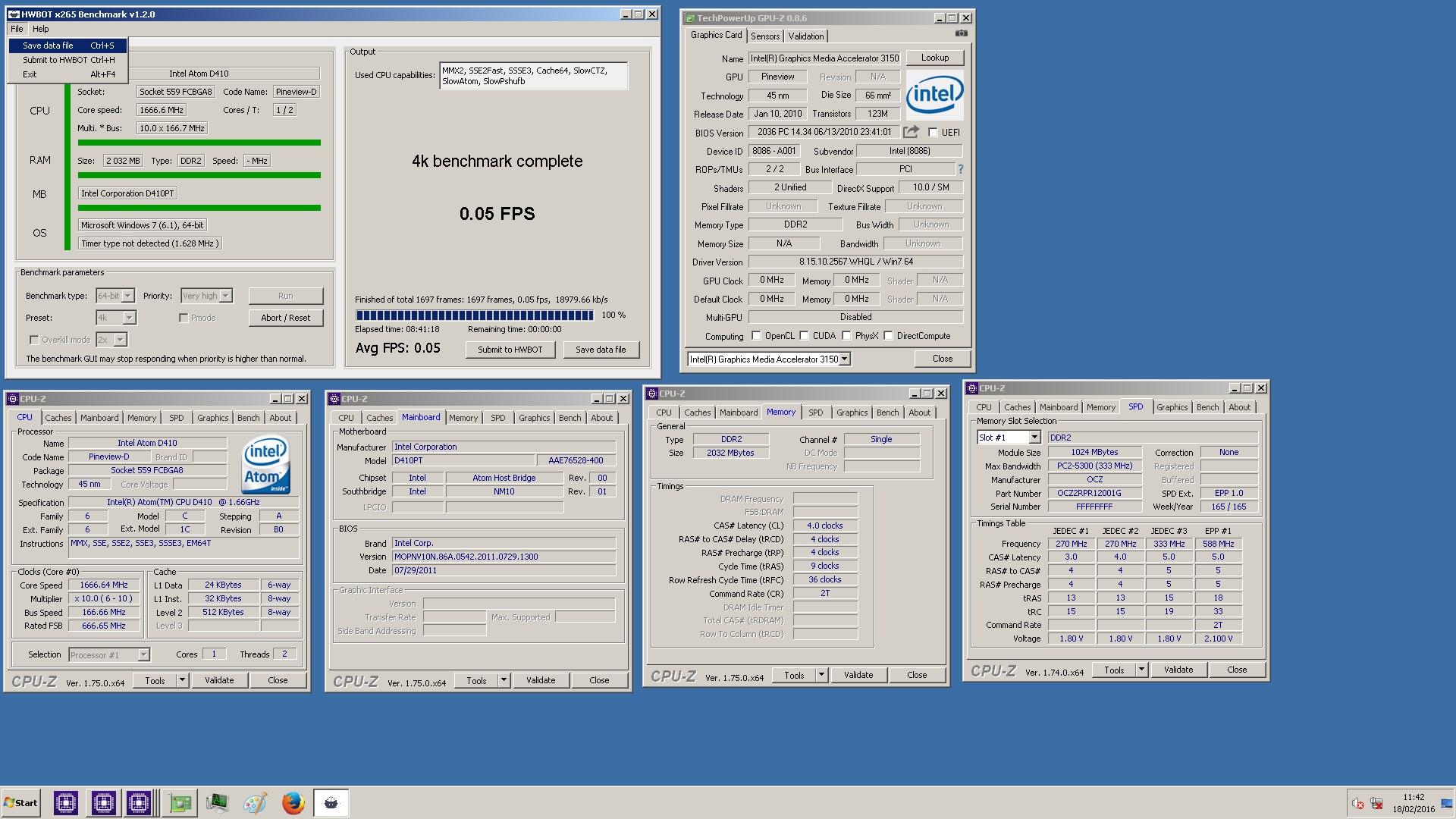Open the Benchmark type dropdown
1456x819 pixels.
(127, 296)
